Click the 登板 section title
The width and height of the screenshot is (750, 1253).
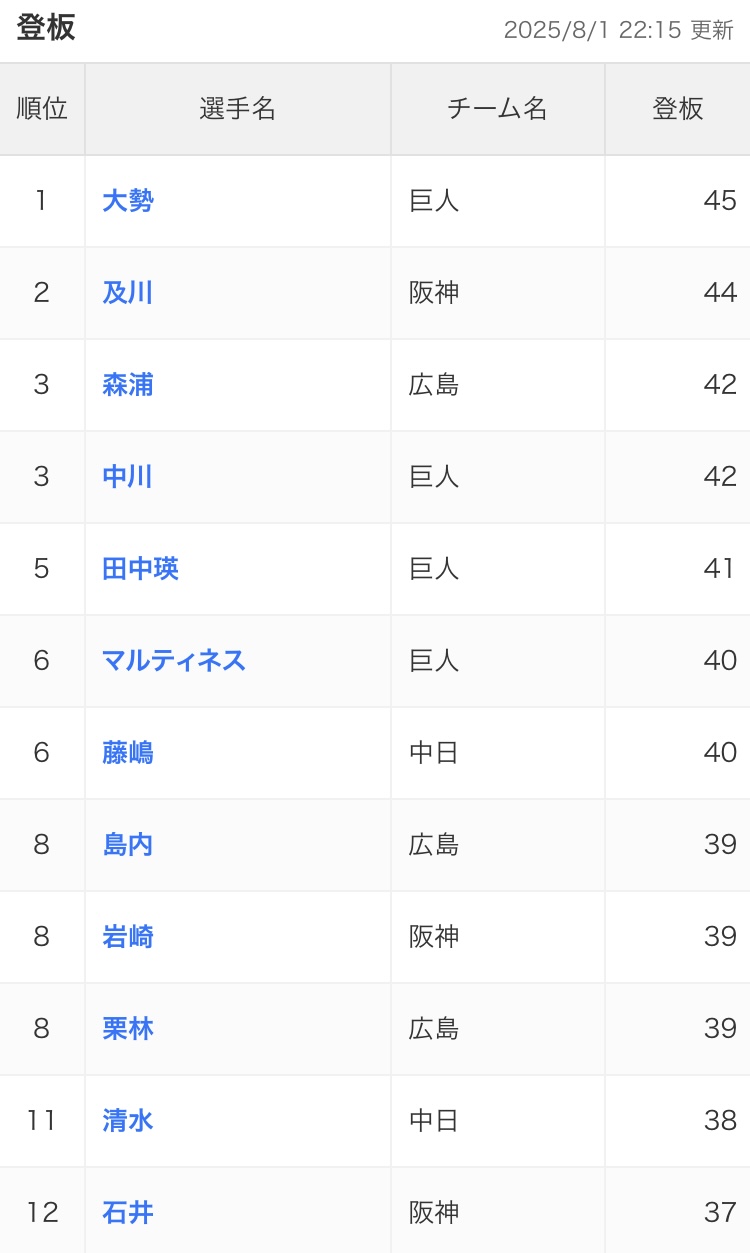46,28
